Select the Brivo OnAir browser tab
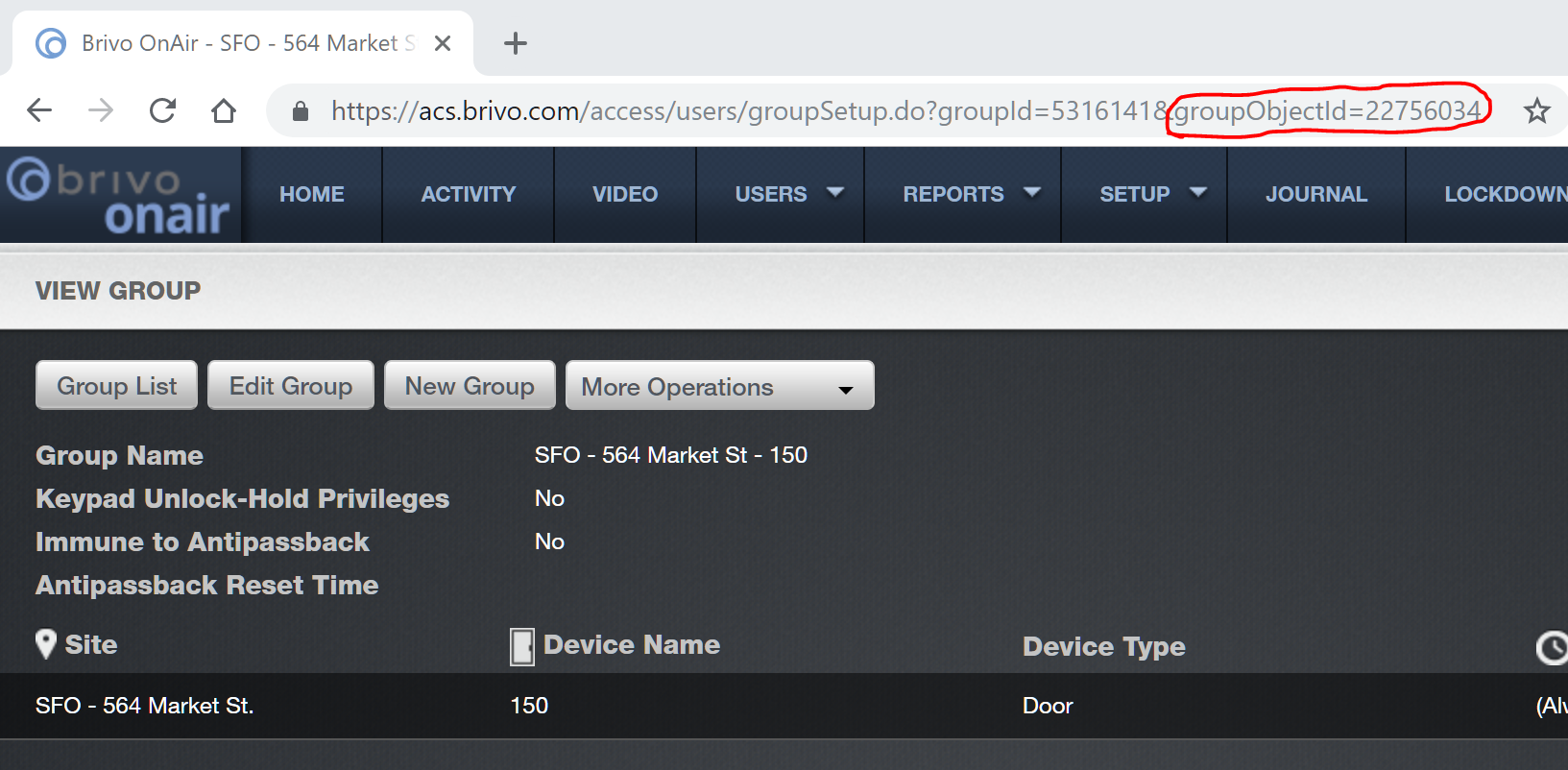The width and height of the screenshot is (1568, 770). pos(243,43)
